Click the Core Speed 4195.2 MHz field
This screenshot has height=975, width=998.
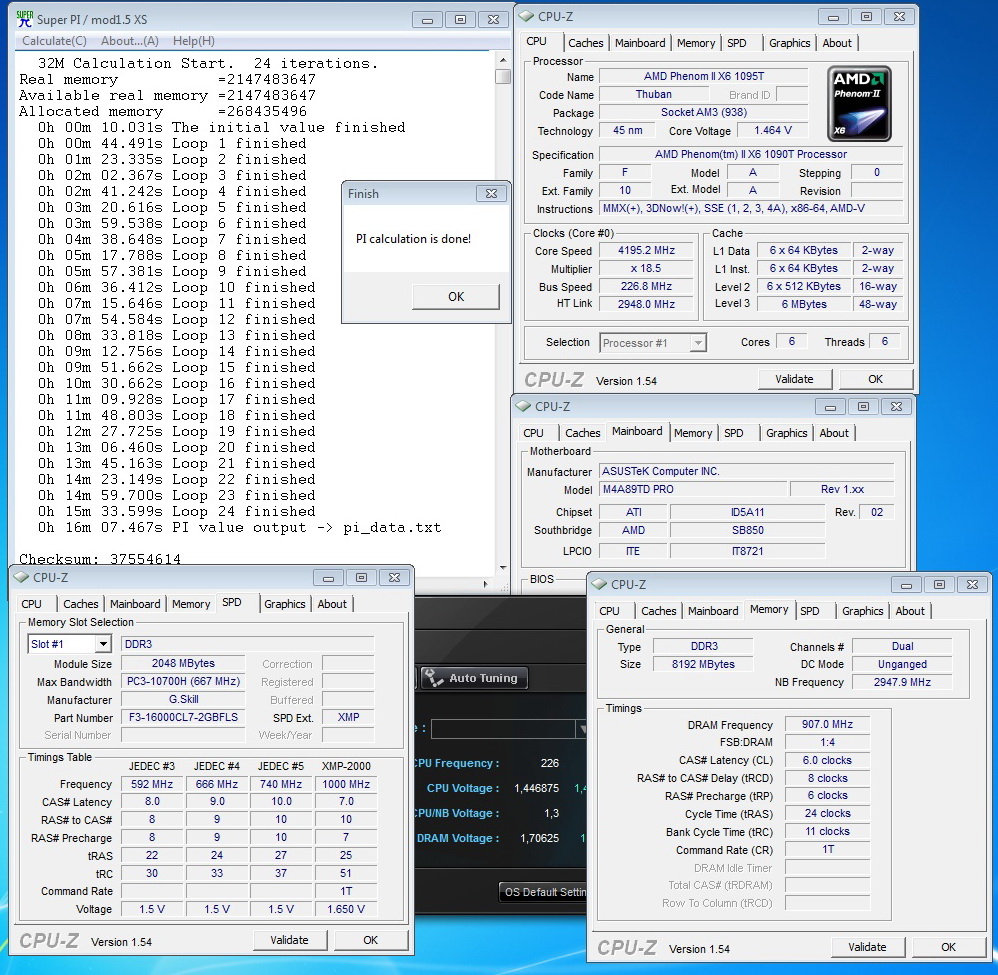(x=646, y=251)
